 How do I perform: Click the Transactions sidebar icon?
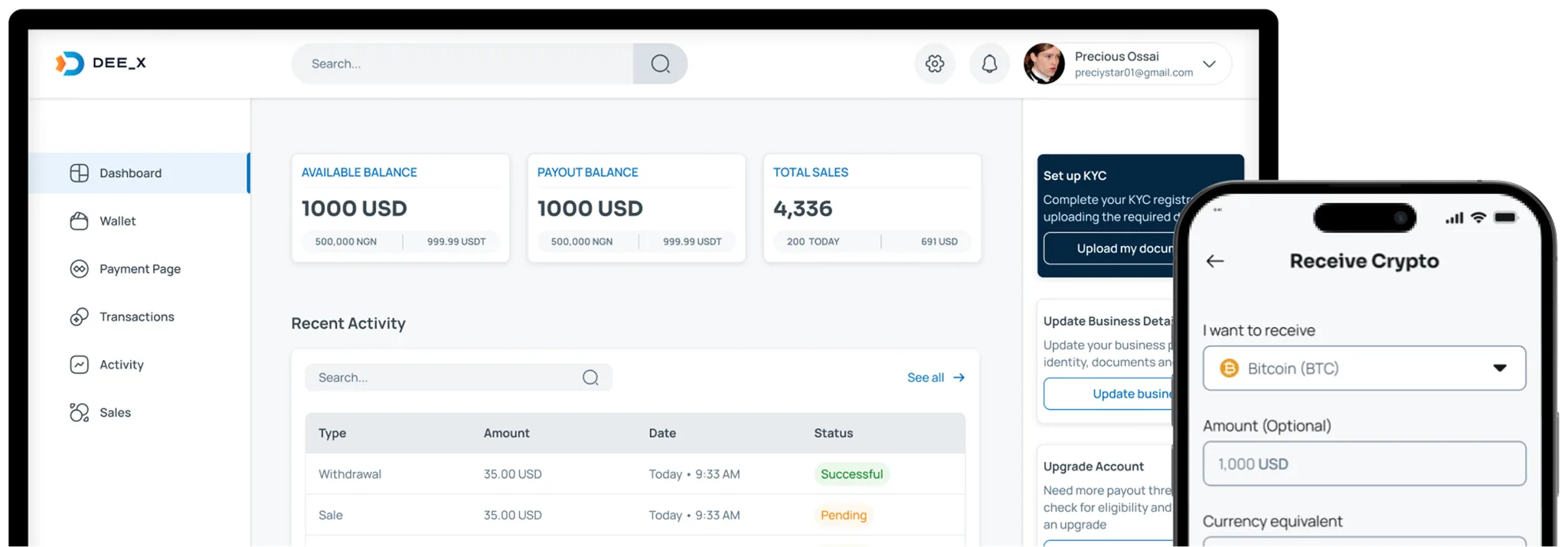click(x=80, y=316)
